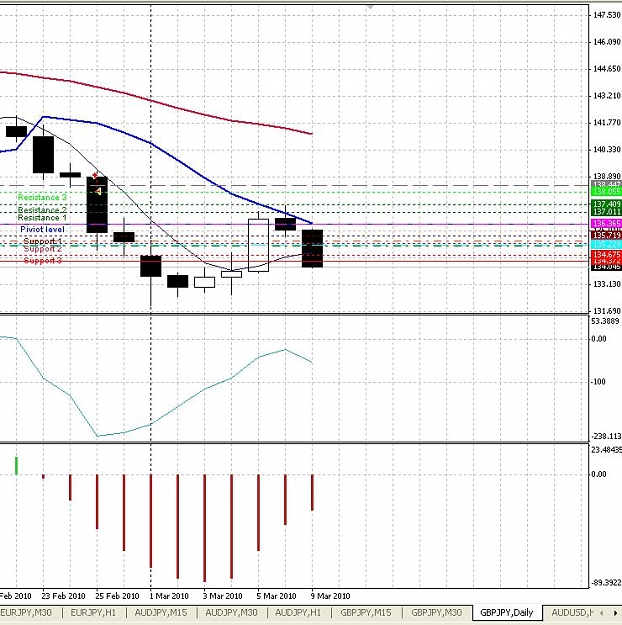Click the -100 oscillator level value
This screenshot has height=625, width=622.
point(598,382)
